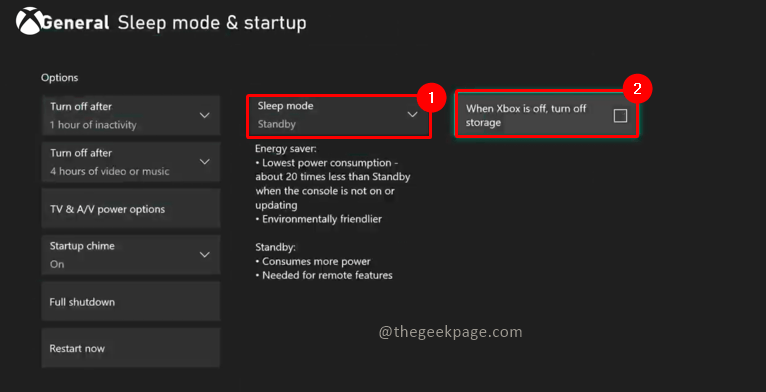Click the Startup chime chevron arrow

pyautogui.click(x=205, y=255)
